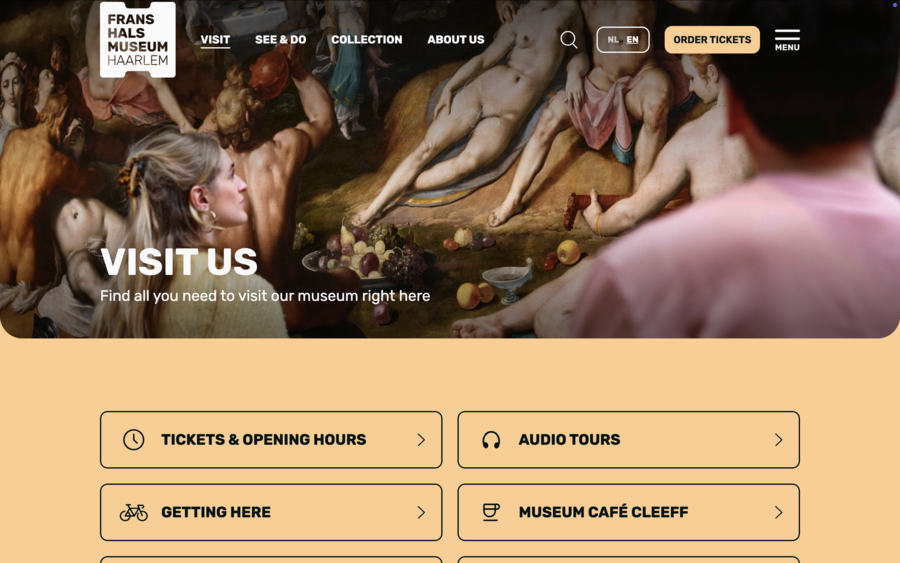Click the bicycle icon for Getting Here

click(x=134, y=512)
